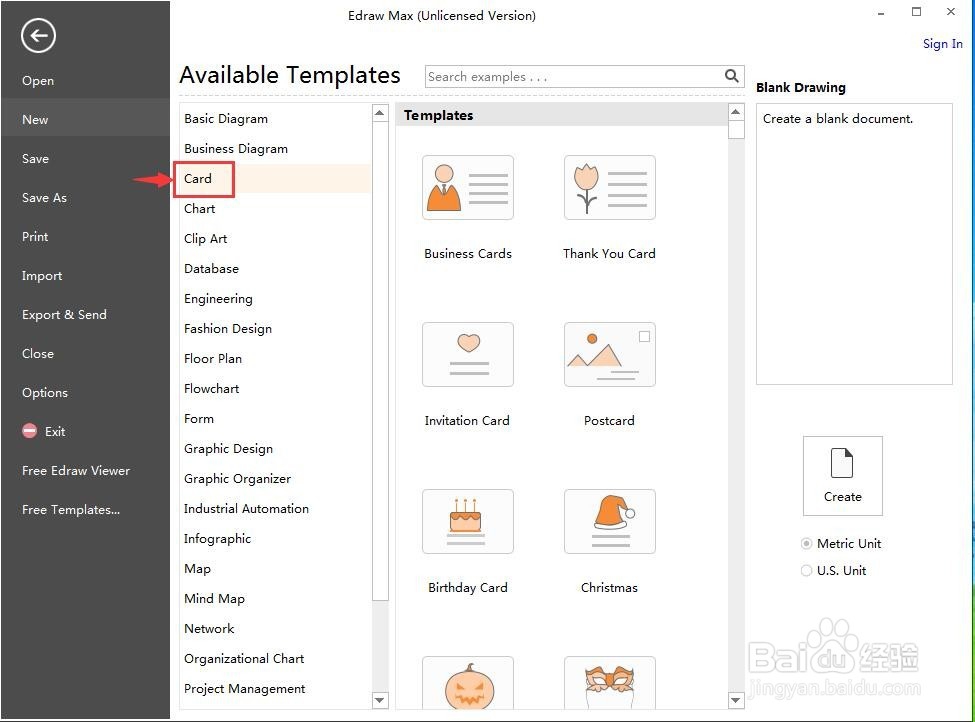Select the Graphic Organizer category
This screenshot has height=722, width=975.
tap(238, 478)
